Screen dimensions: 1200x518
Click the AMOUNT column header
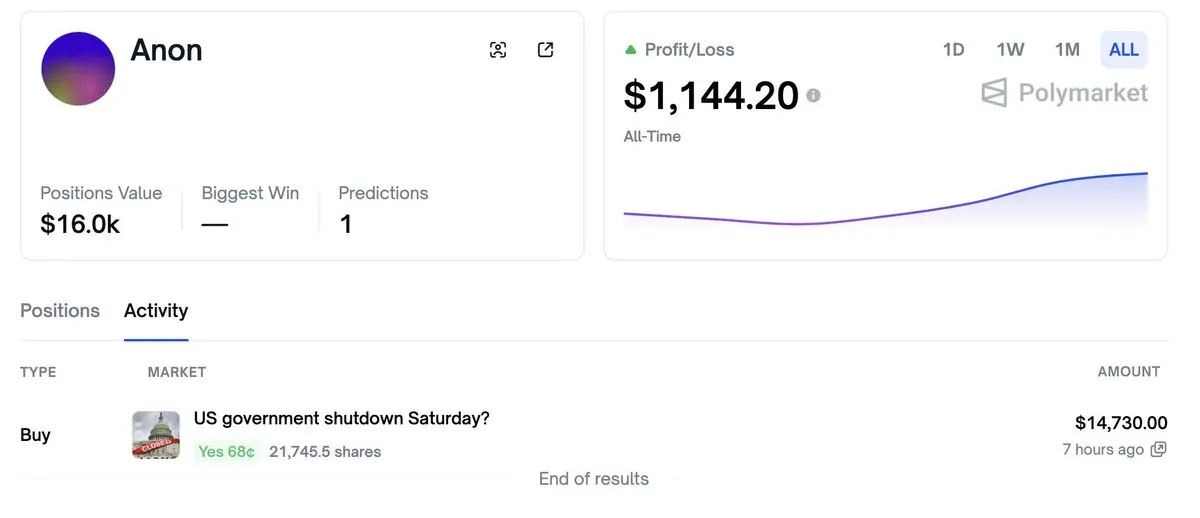click(x=1128, y=372)
